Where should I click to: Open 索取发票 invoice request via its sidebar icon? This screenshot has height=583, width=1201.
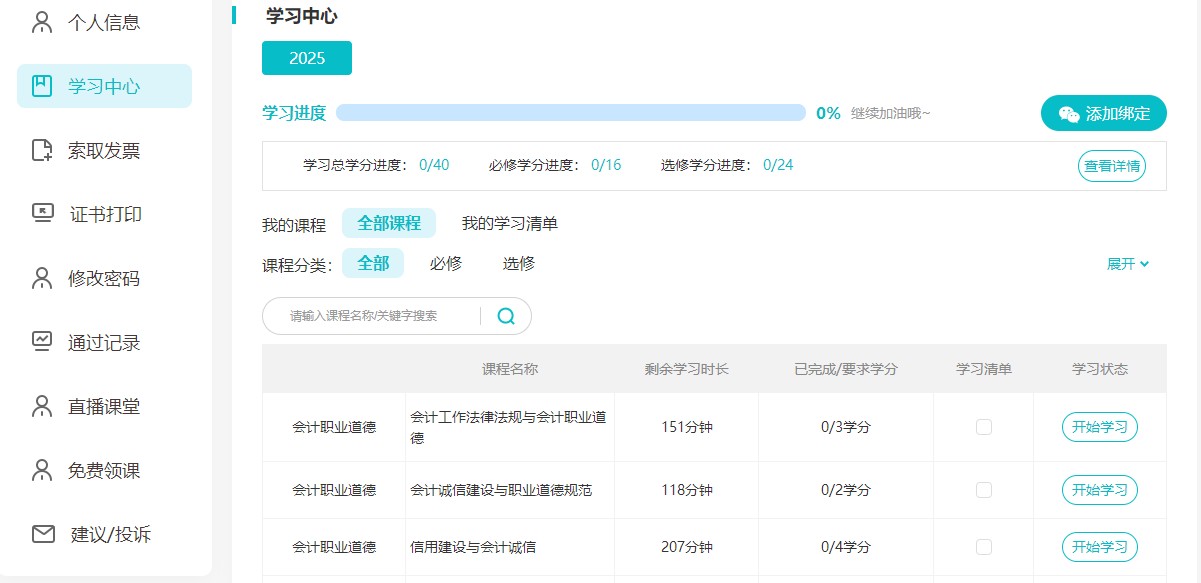pos(41,150)
